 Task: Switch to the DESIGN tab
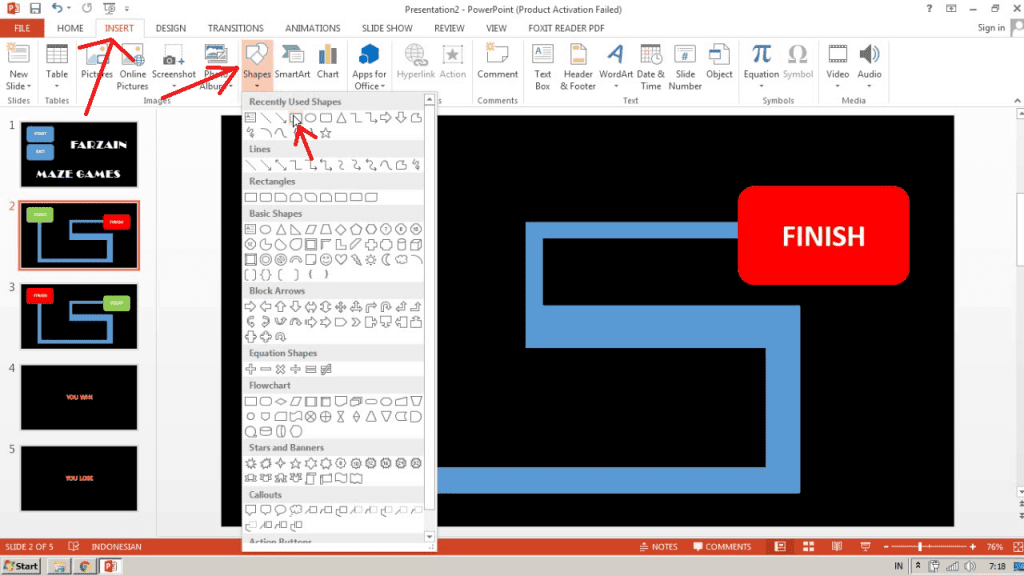tap(170, 28)
